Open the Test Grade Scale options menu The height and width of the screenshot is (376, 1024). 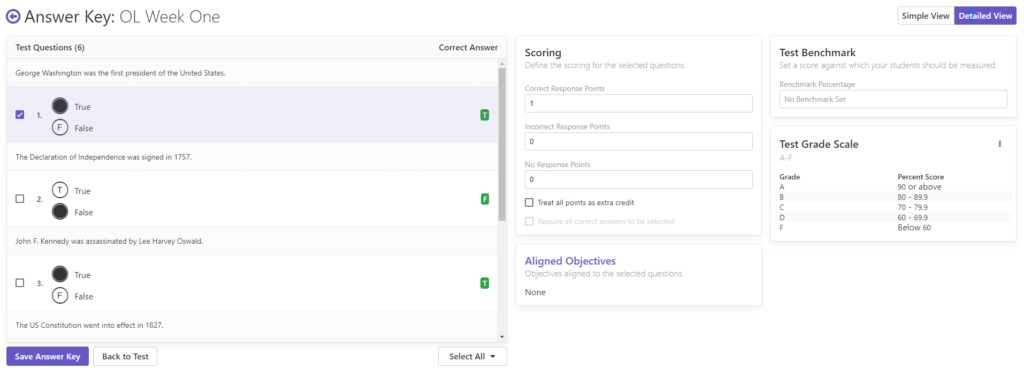coord(999,144)
